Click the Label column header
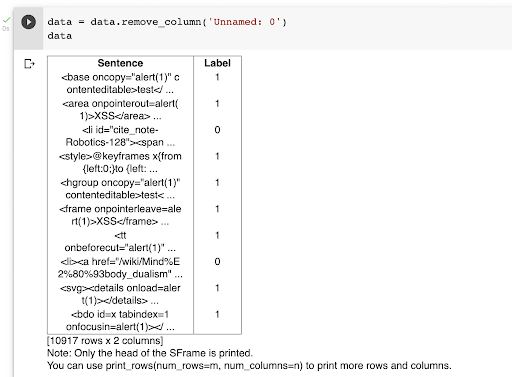This screenshot has height=377, width=512. [217, 63]
